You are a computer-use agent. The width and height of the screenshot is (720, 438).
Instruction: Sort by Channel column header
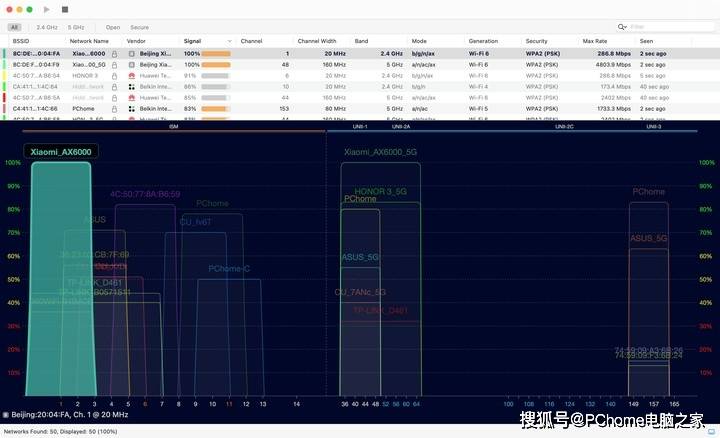[x=251, y=41]
